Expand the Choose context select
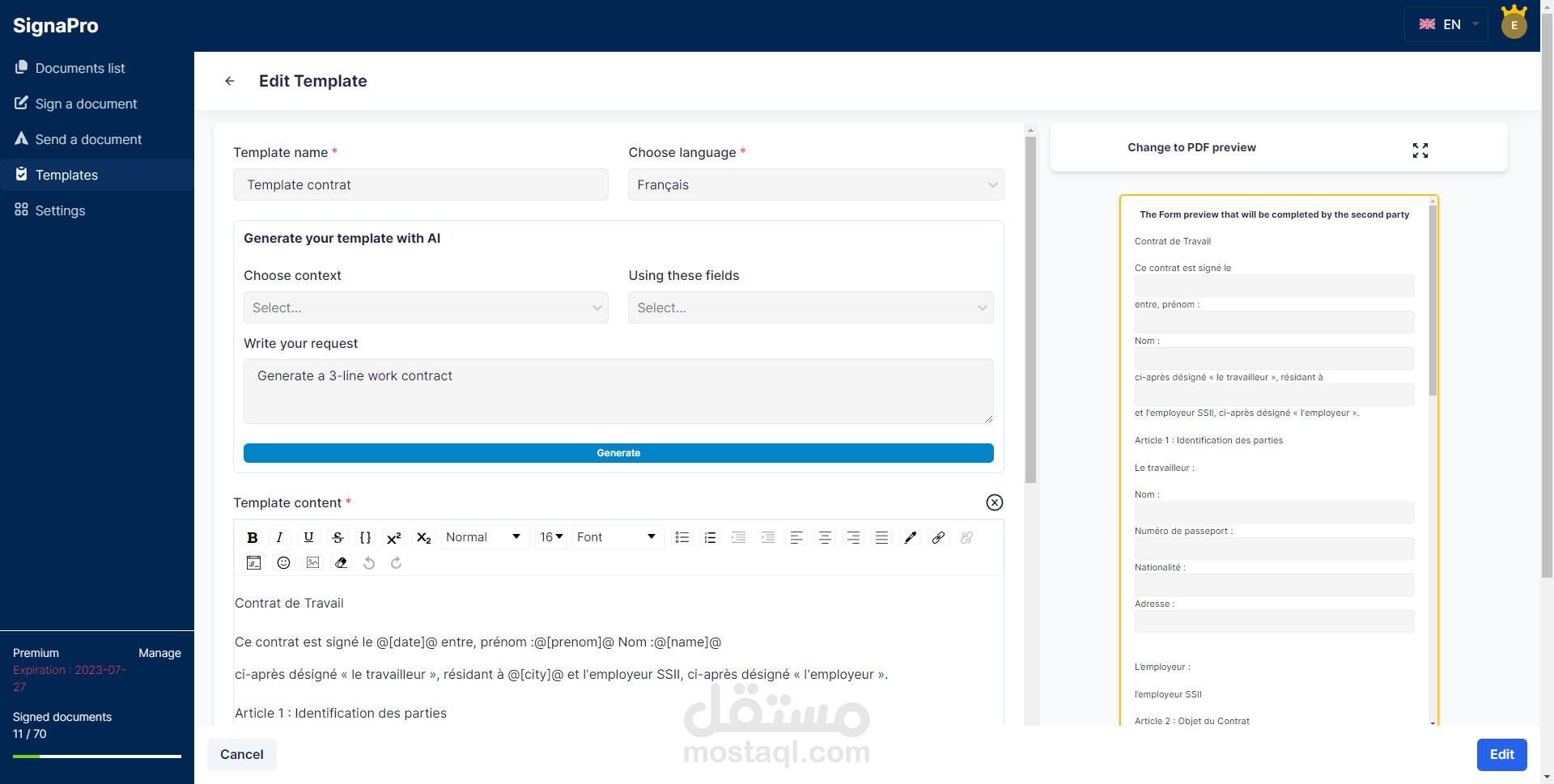The image size is (1554, 784). [x=426, y=307]
